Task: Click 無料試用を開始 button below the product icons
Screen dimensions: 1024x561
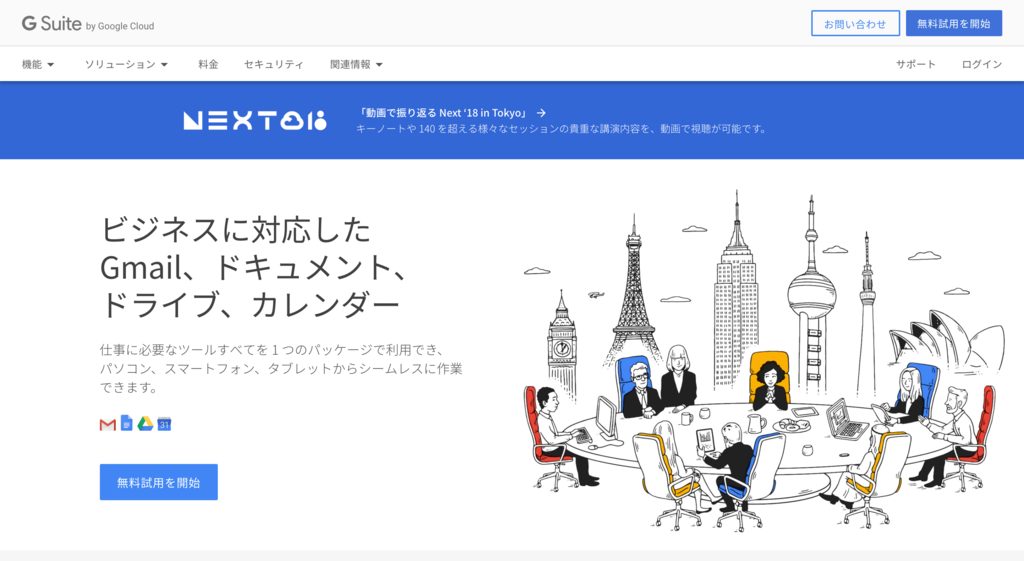Action: [159, 482]
